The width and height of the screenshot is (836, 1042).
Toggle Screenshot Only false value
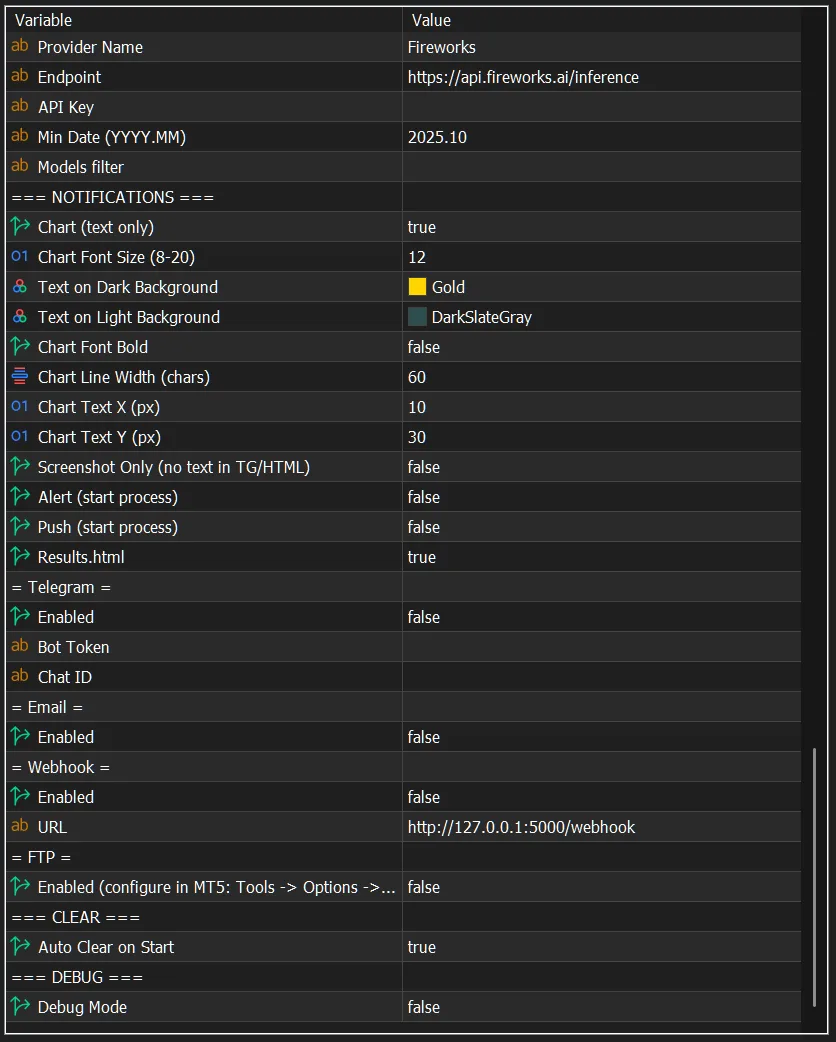[601, 467]
